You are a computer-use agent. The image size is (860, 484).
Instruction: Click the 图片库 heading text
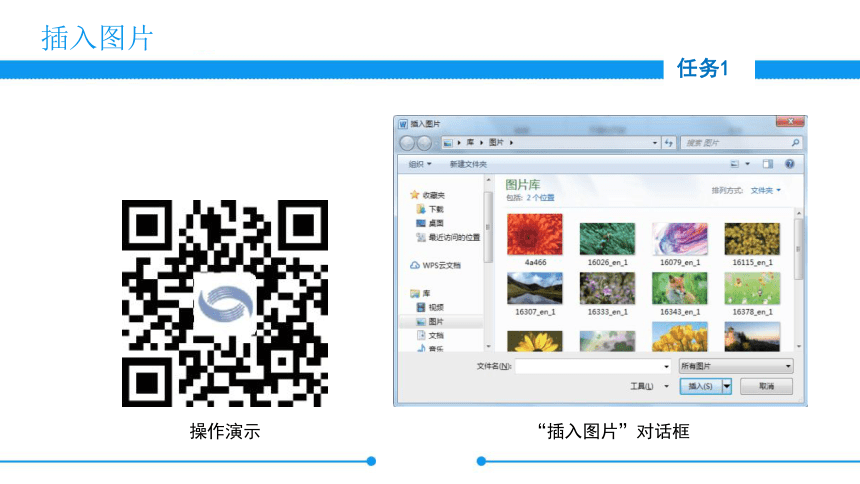[523, 185]
